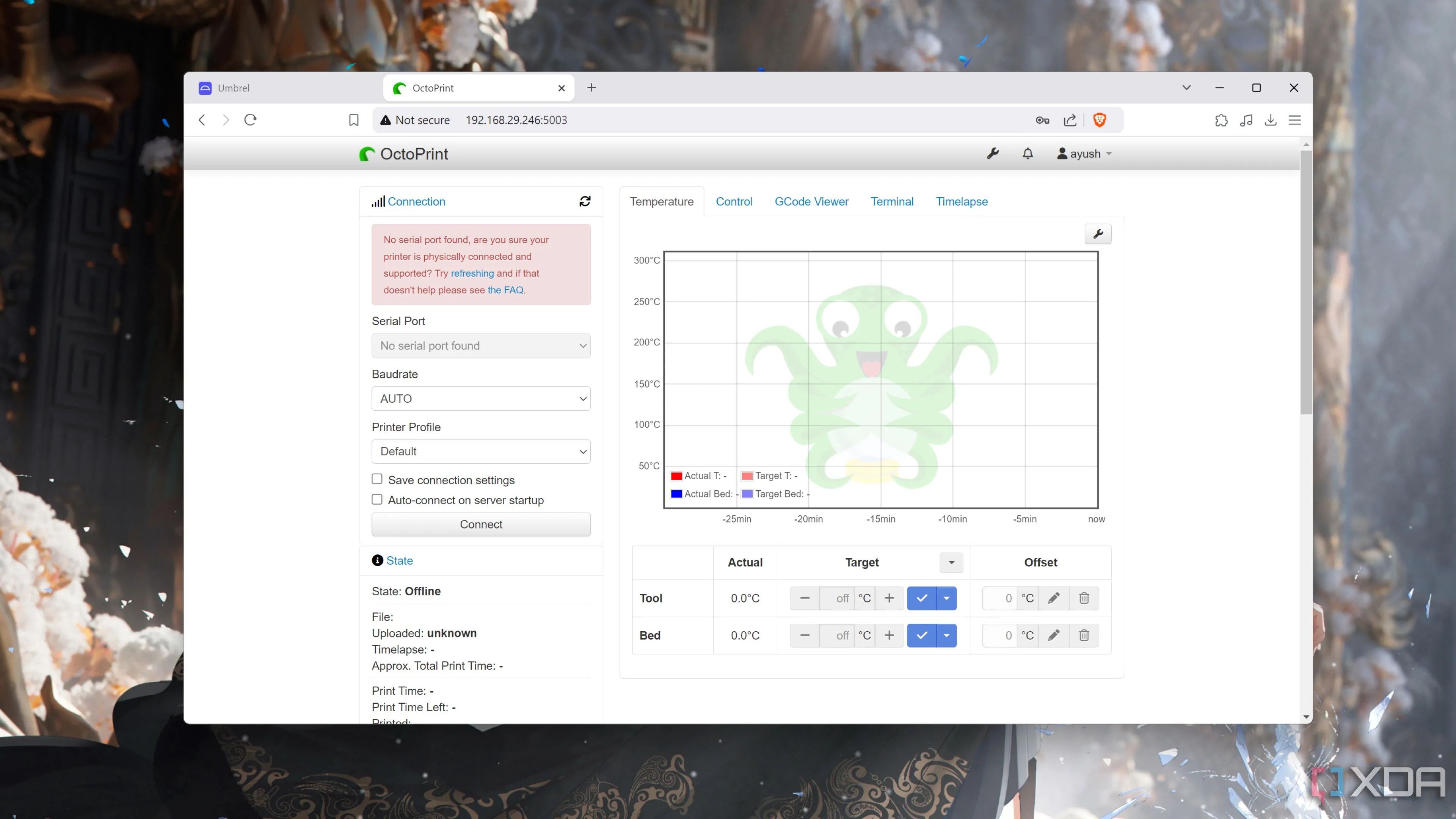Confirm Bed target temperature with checkmark

922,635
